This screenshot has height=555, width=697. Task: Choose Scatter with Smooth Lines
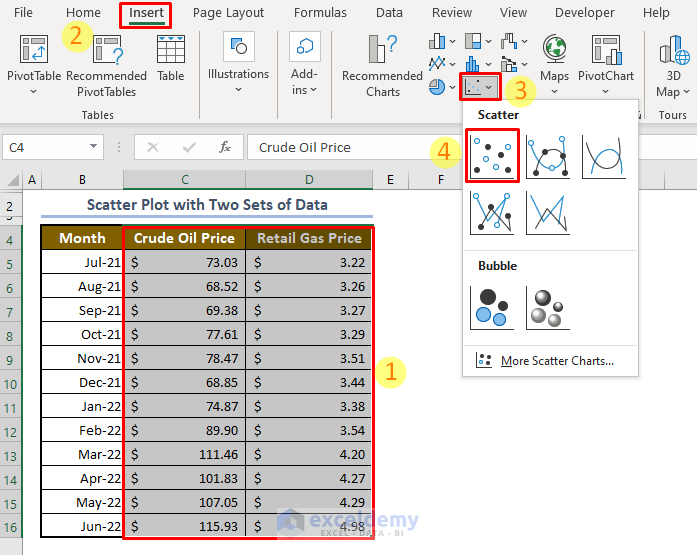point(604,156)
